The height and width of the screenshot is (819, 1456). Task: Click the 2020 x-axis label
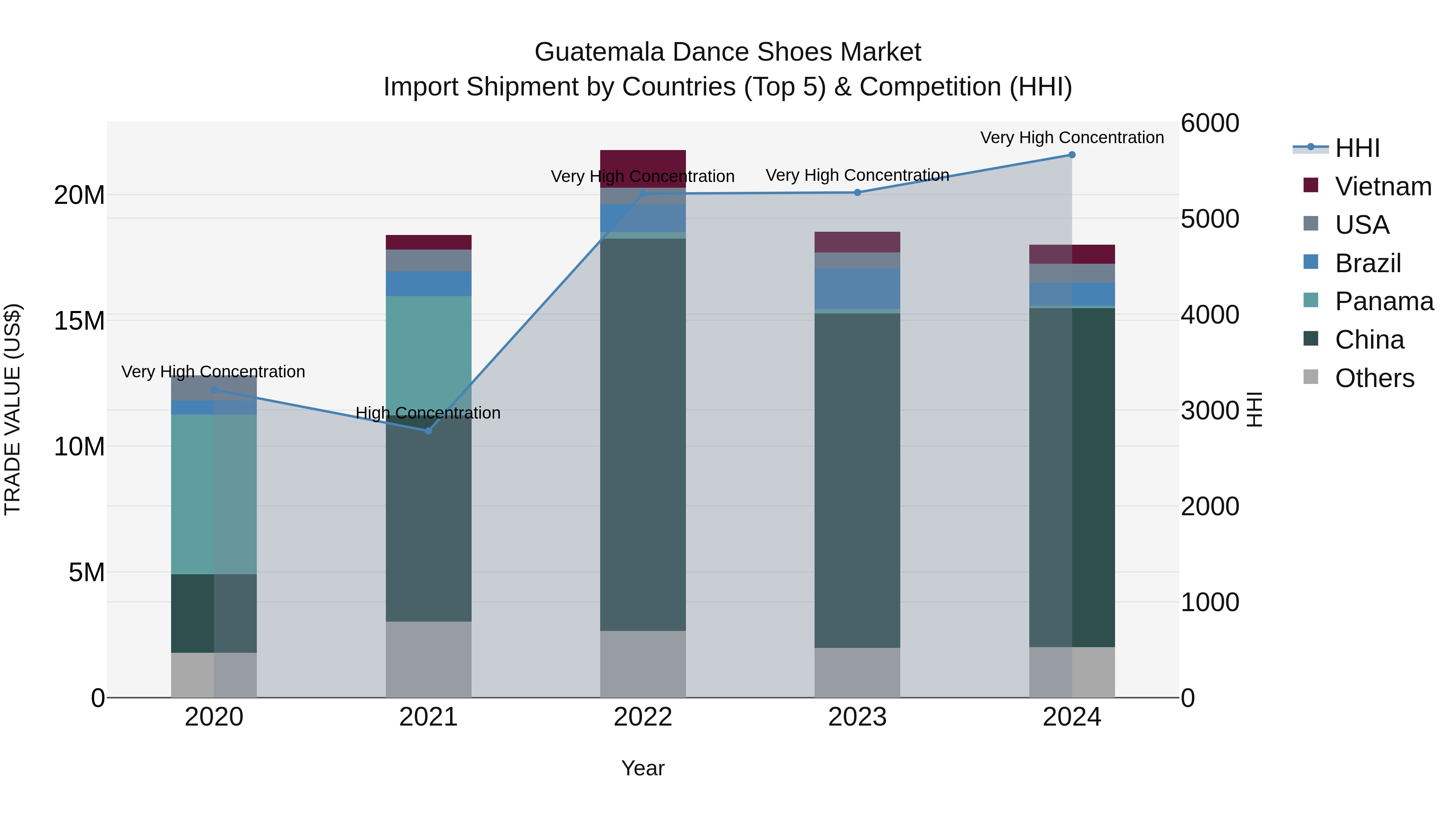[214, 717]
